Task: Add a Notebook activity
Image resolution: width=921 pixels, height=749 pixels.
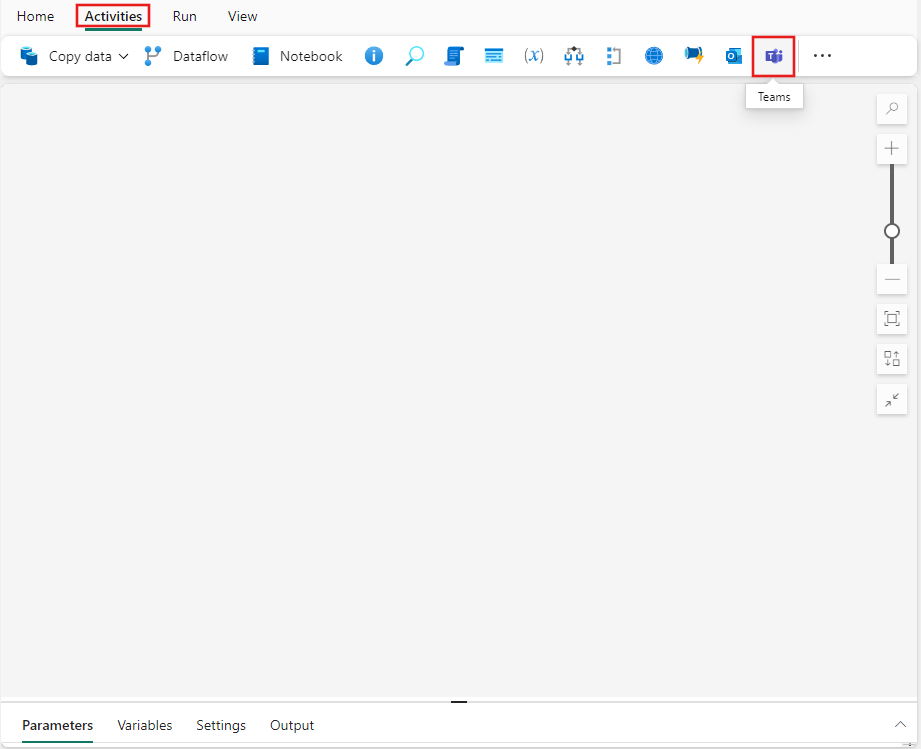Action: 297,56
